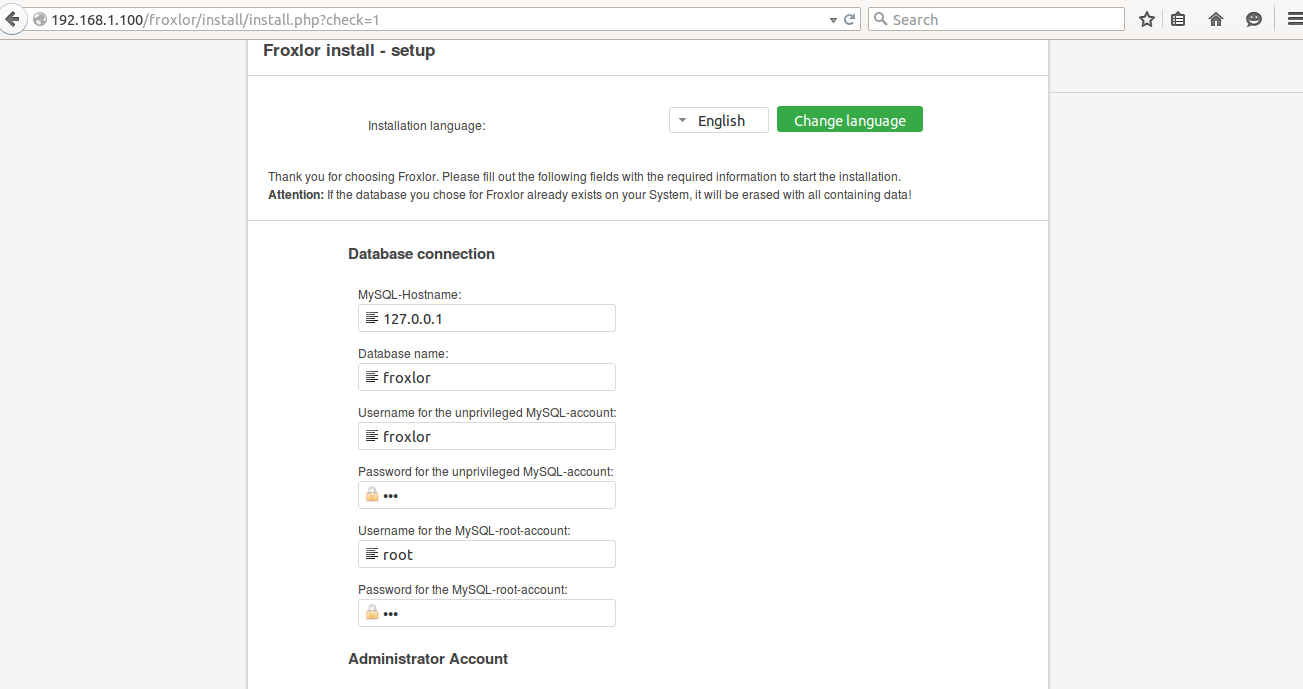Image resolution: width=1303 pixels, height=689 pixels.
Task: Click the 'Froxlor install - setup' heading
Action: click(x=349, y=50)
